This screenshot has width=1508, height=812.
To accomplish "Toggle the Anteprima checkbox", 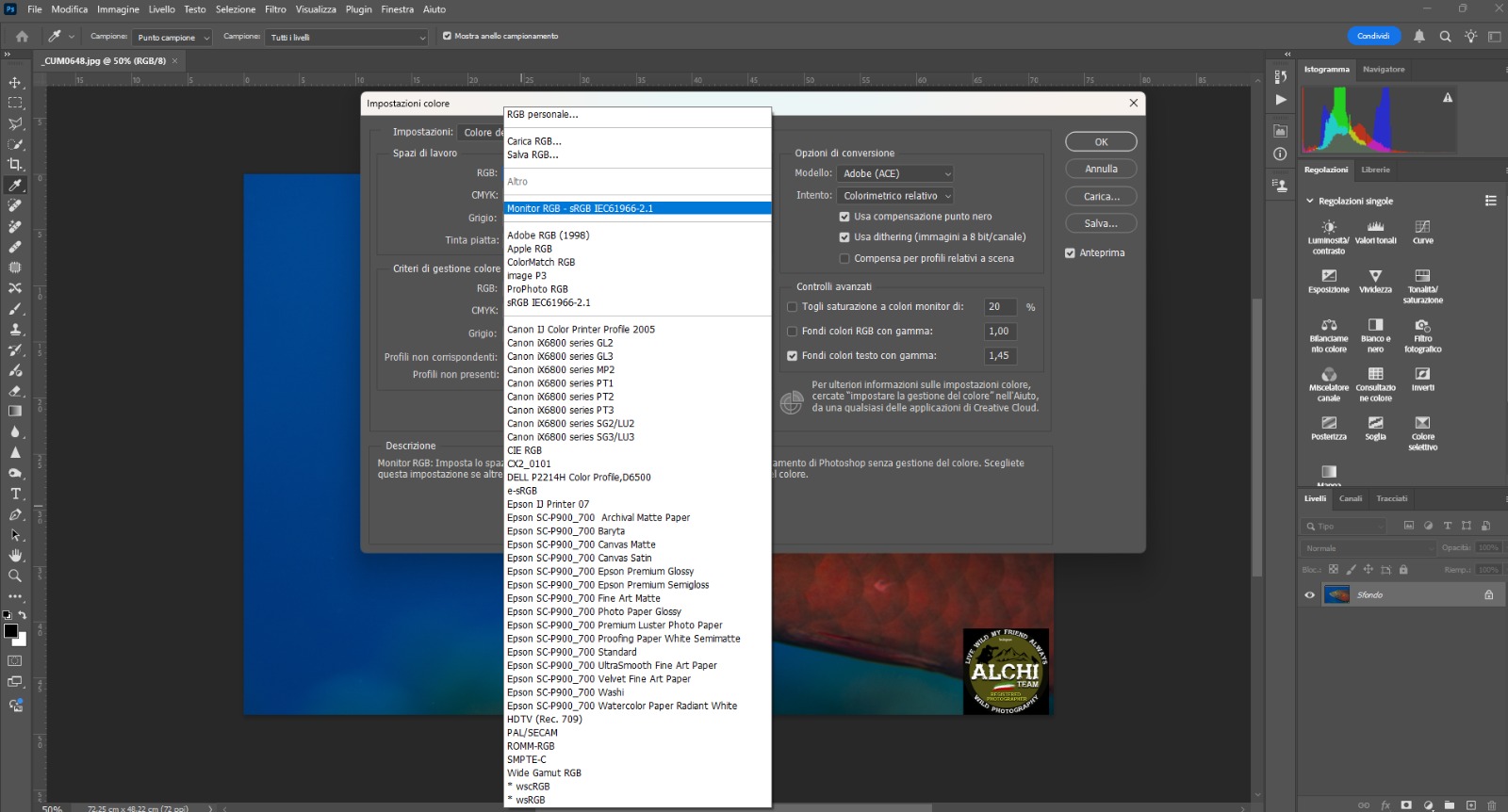I will (x=1070, y=253).
